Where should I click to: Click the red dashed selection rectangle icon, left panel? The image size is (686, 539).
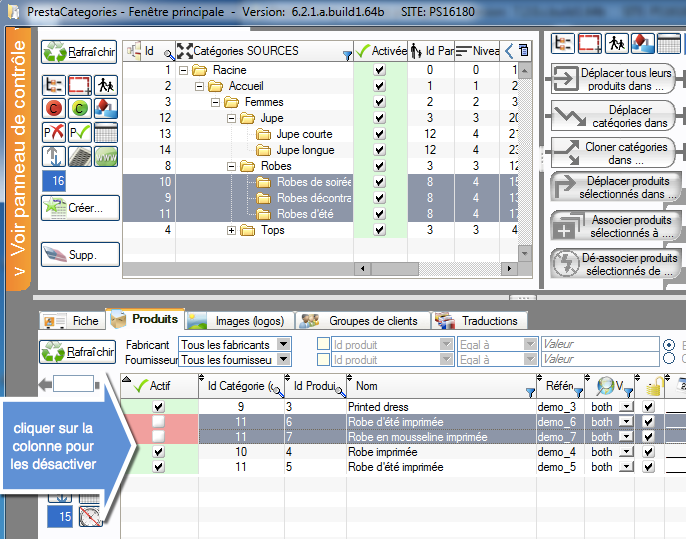pos(80,84)
